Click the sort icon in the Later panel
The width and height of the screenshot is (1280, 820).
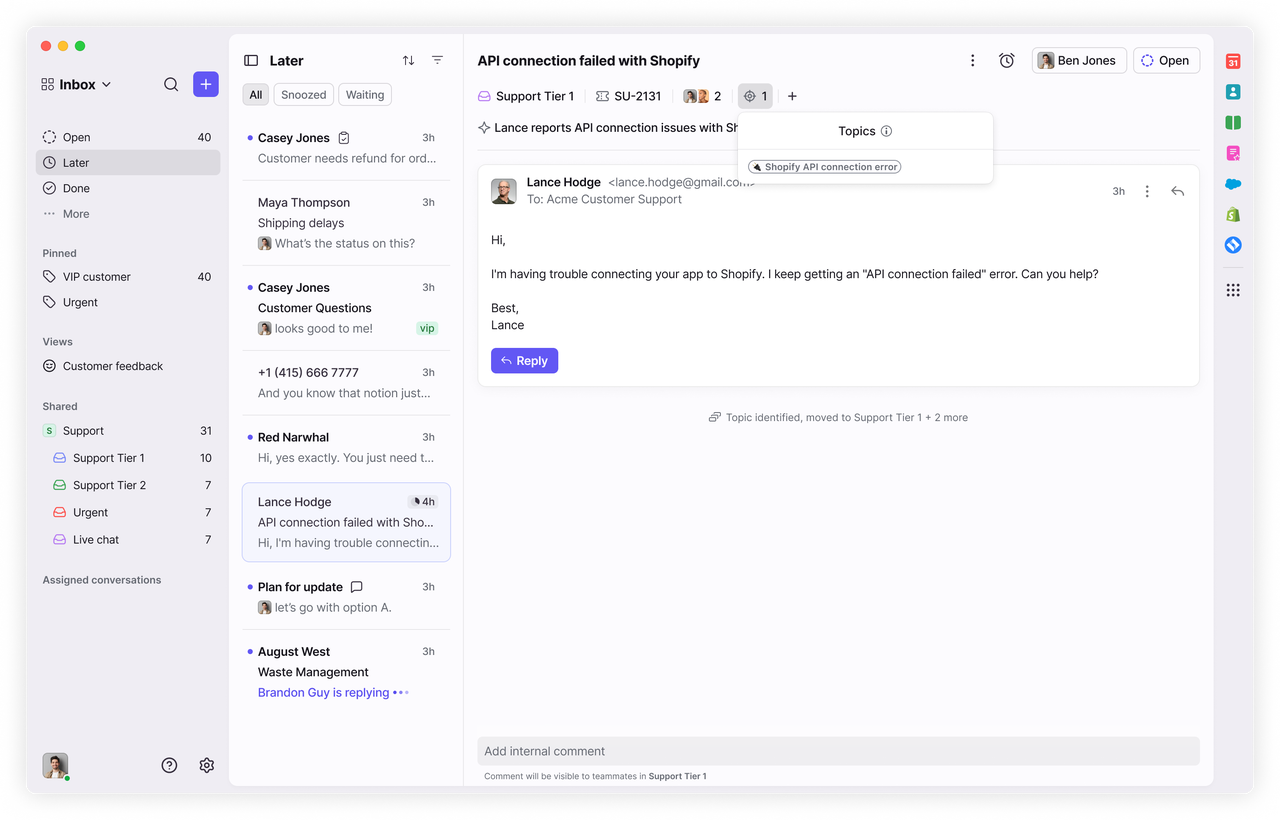click(408, 60)
